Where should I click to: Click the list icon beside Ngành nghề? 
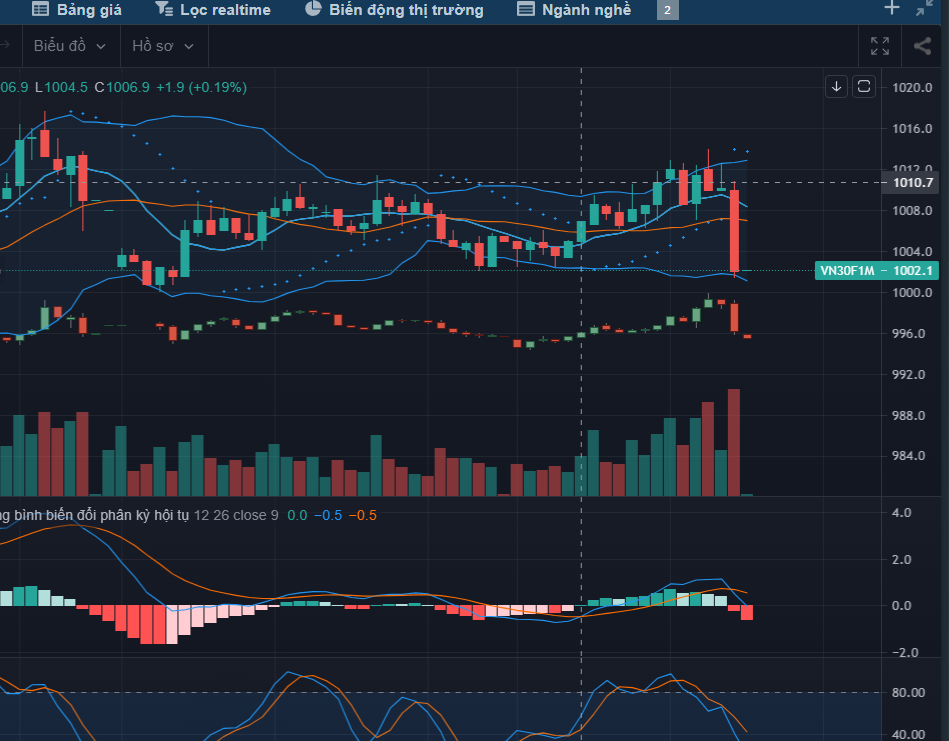[525, 9]
